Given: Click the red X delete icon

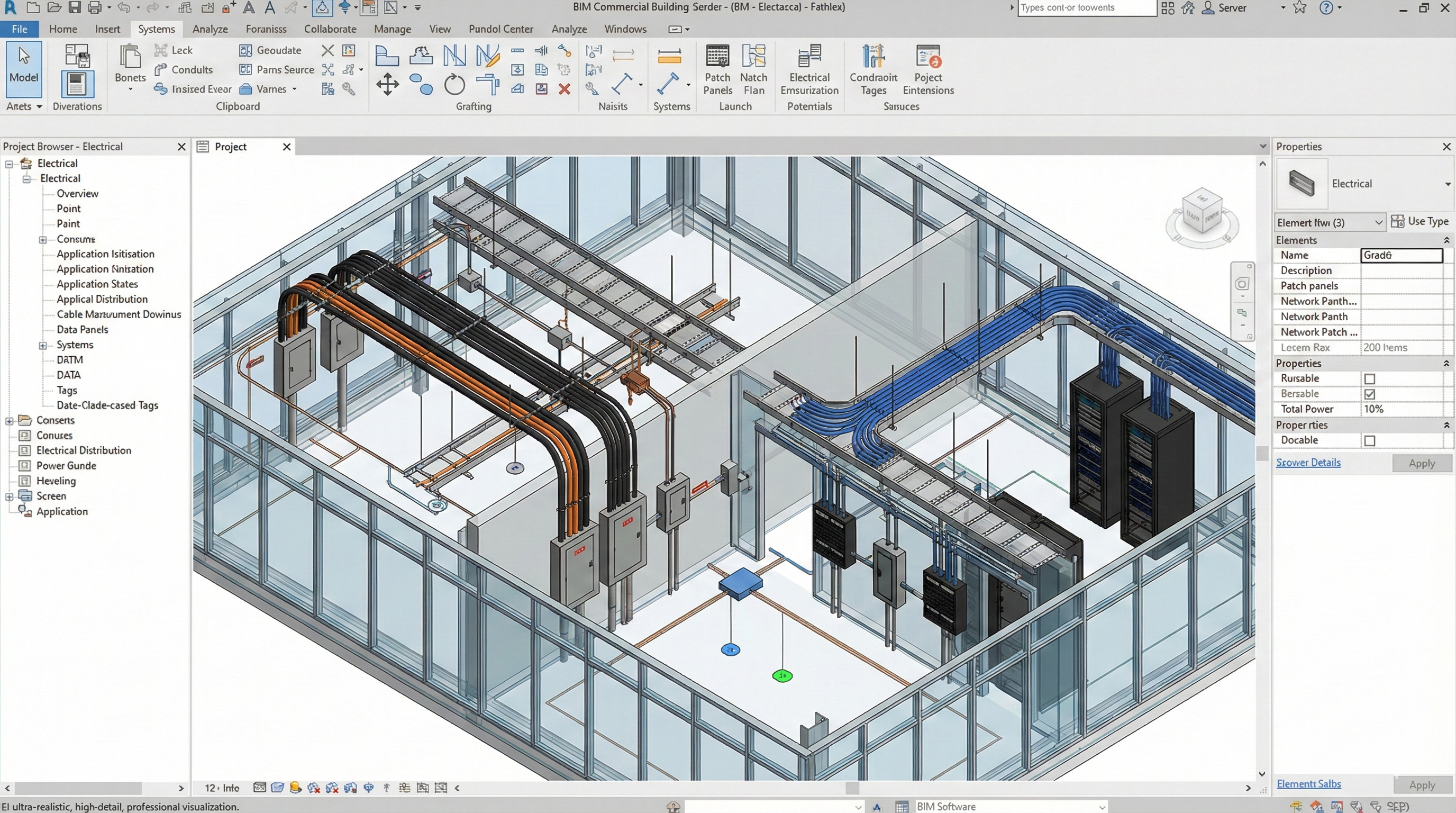Looking at the screenshot, I should pyautogui.click(x=564, y=89).
